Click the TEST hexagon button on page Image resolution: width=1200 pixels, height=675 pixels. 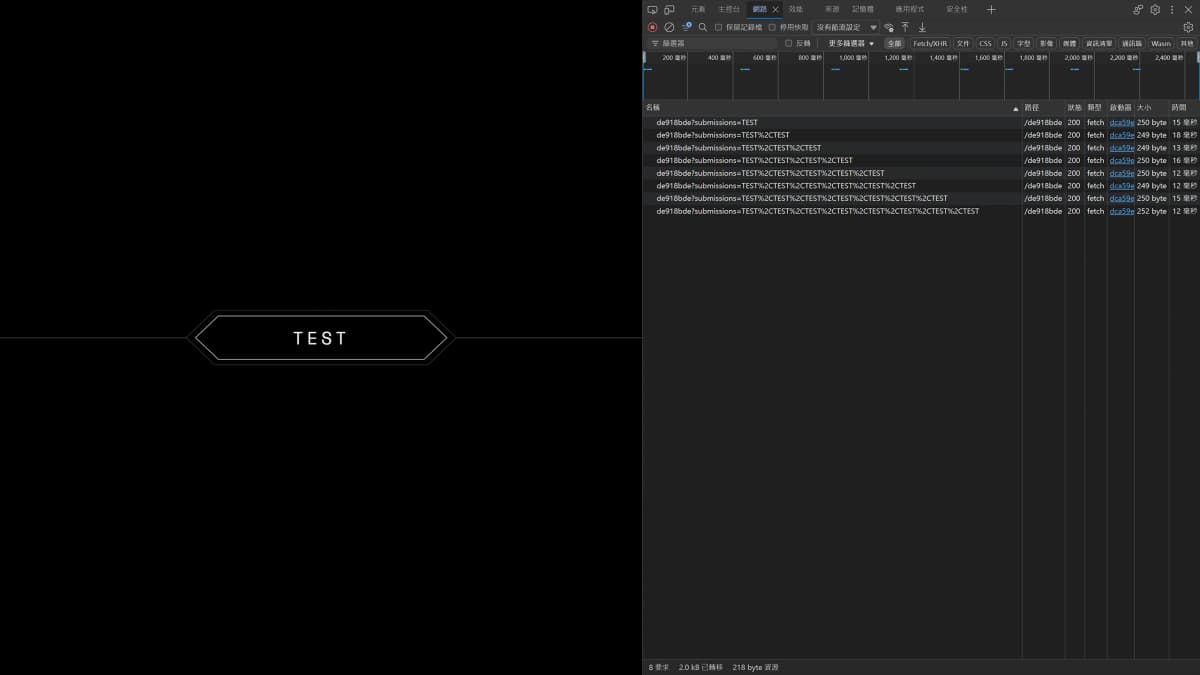pos(321,338)
